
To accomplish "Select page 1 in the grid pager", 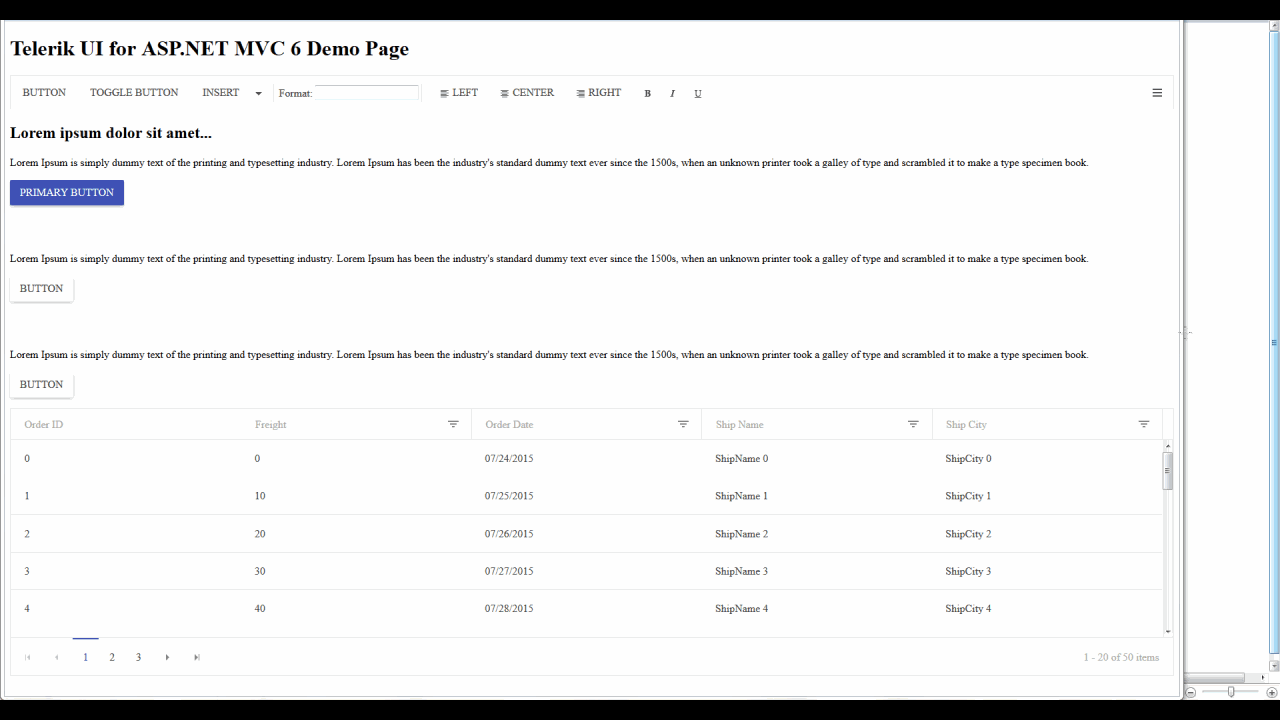I will [x=86, y=657].
